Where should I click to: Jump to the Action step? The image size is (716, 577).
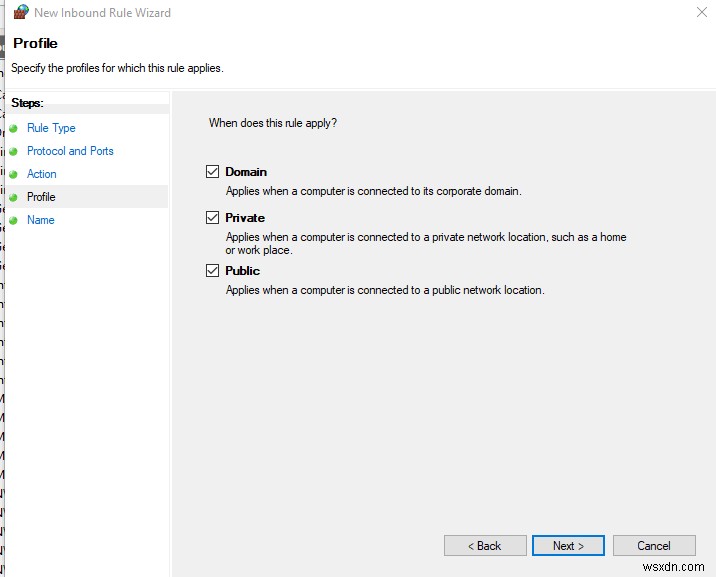[42, 174]
